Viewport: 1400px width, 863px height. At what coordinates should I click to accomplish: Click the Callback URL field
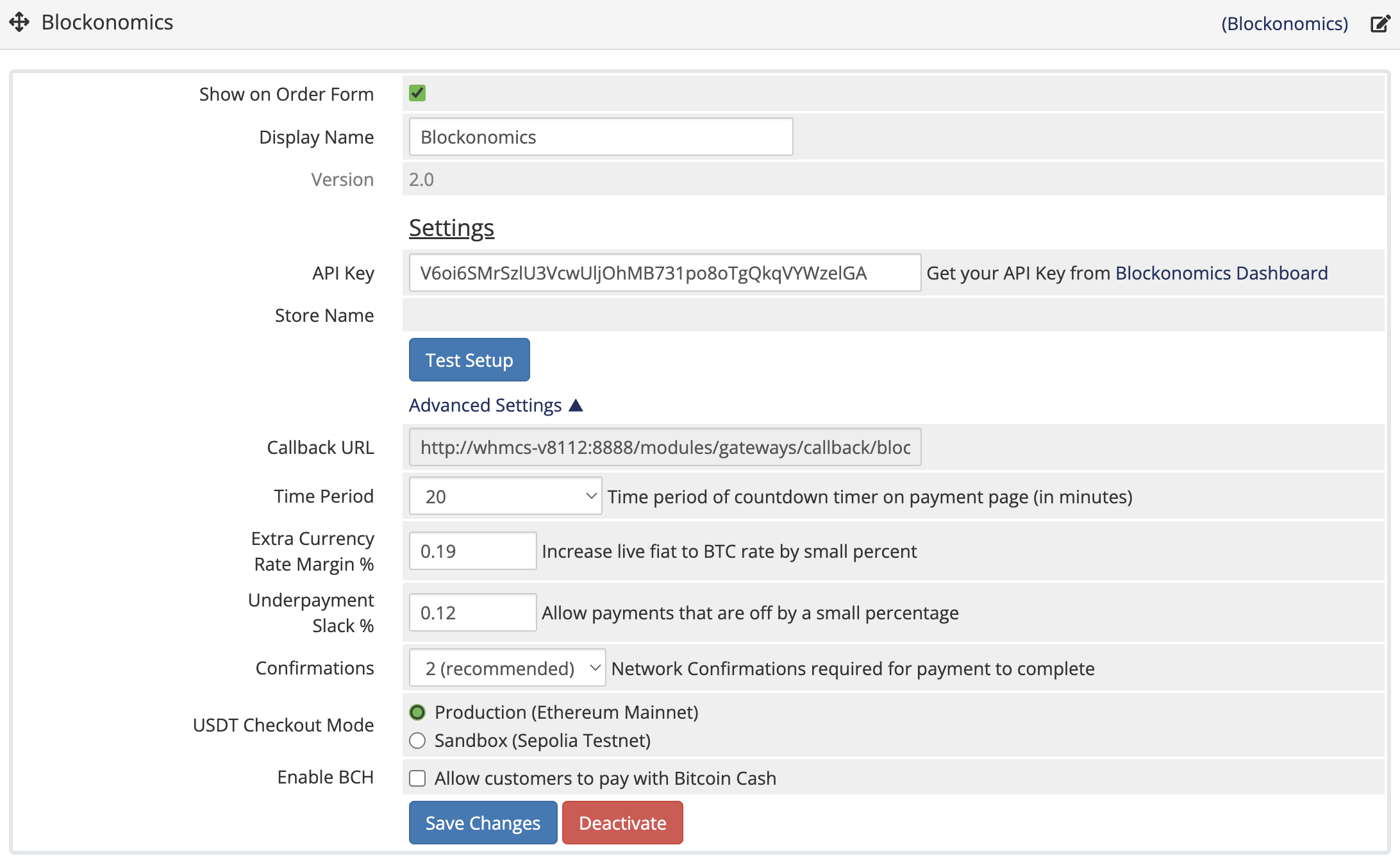coord(665,447)
